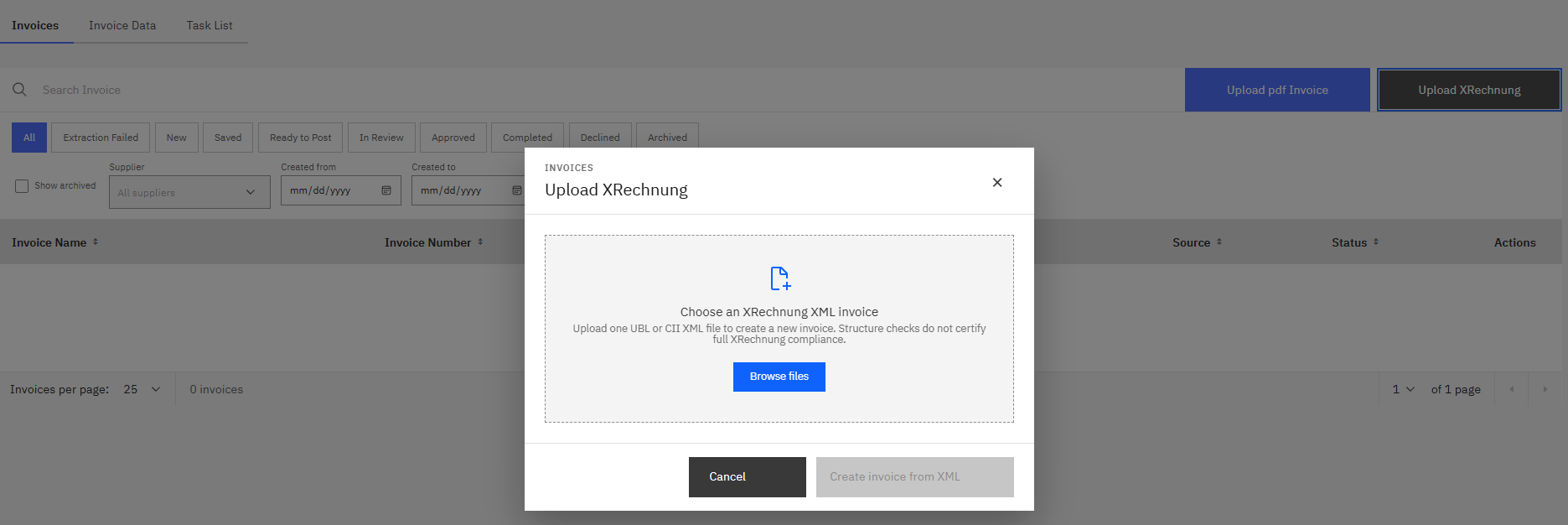This screenshot has width=1568, height=525.
Task: Open the Task List tab
Action: (210, 25)
